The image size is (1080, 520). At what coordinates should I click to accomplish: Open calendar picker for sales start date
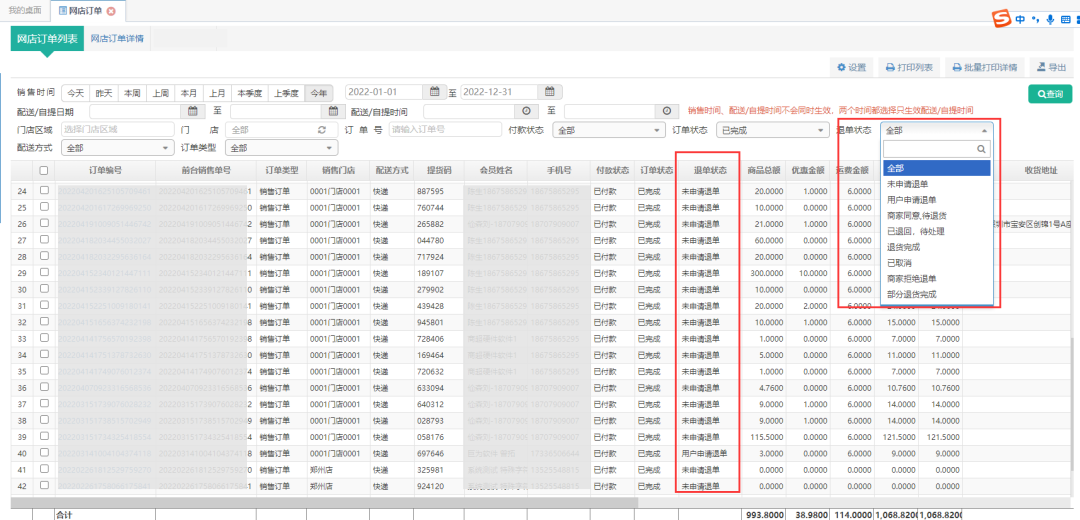tap(434, 92)
